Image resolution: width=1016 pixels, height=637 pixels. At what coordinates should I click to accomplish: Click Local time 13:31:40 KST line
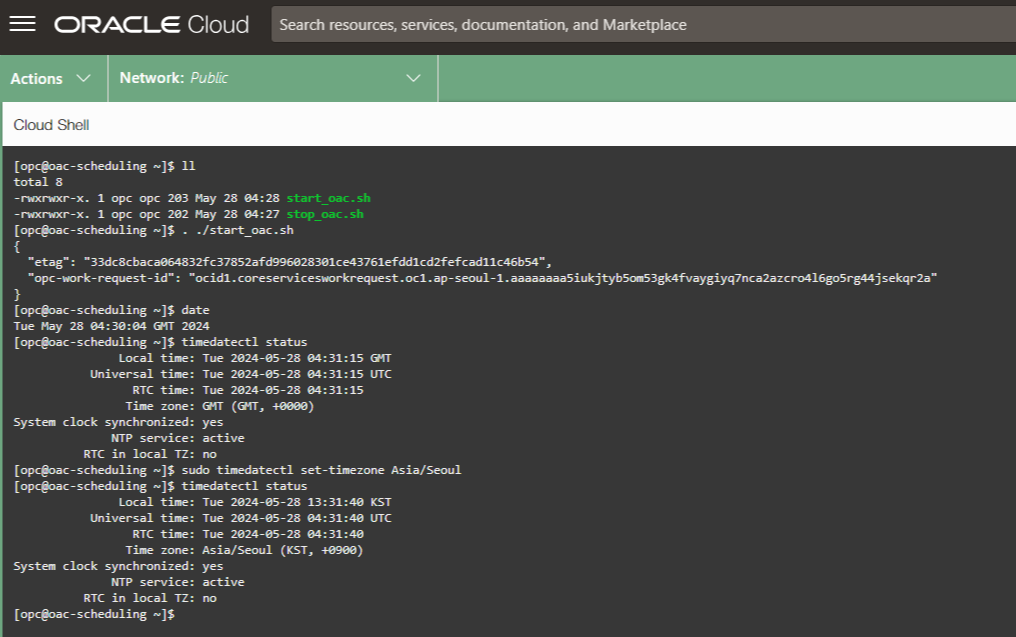click(x=255, y=502)
